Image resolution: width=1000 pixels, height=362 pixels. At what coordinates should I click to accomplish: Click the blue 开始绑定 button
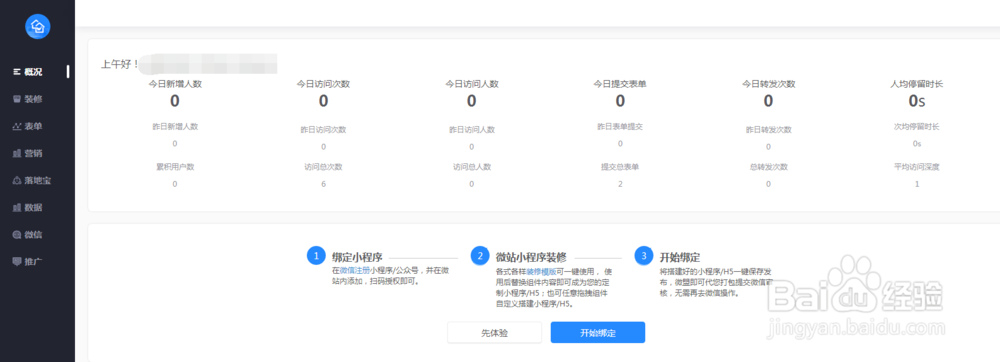coord(598,333)
